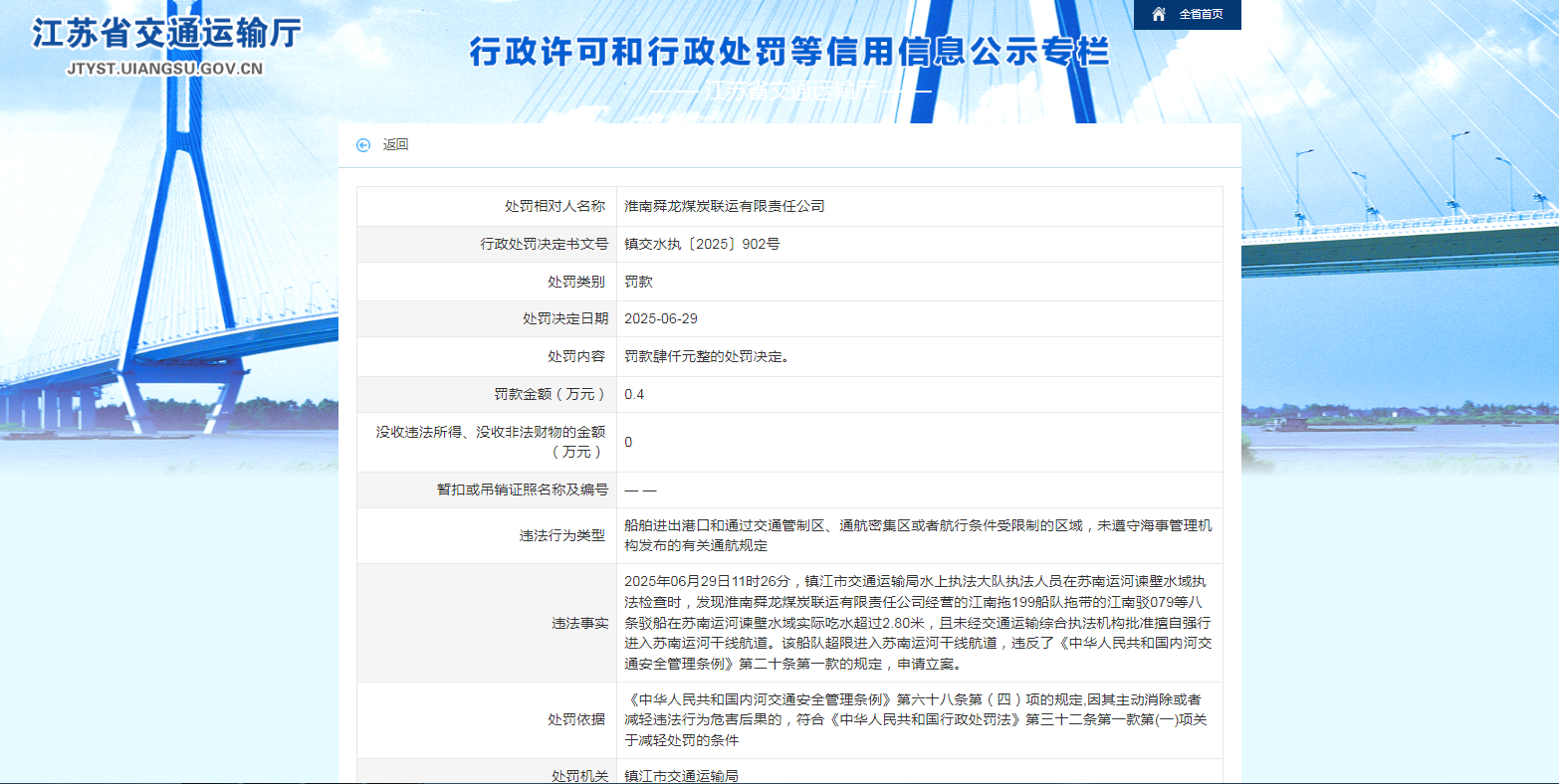Select document number 镇交水执〔2025〕902号
Screen dimensions: 1559x784
pyautogui.click(x=702, y=244)
